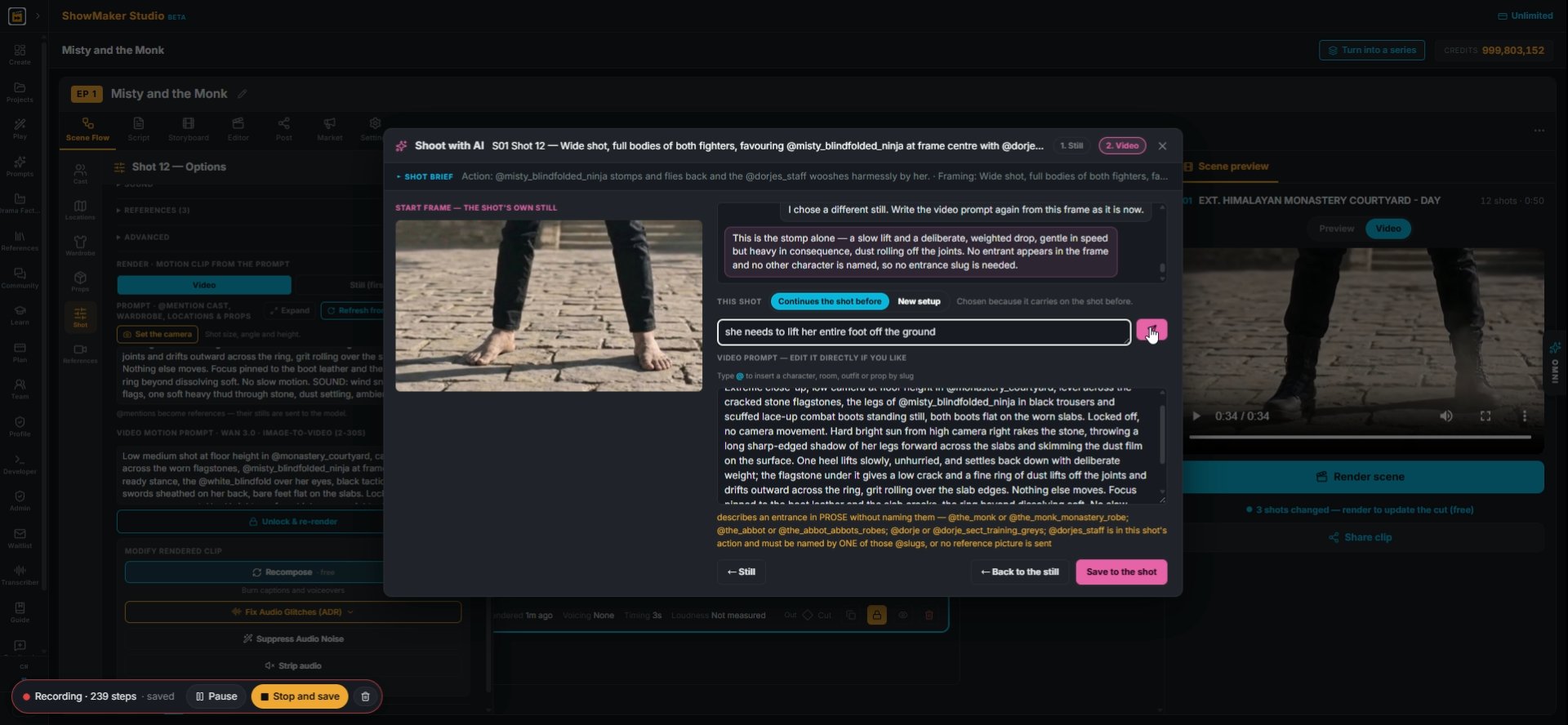Open the Fix Audio Glitches (ADR) dropdown
The image size is (1568, 725).
[292, 612]
